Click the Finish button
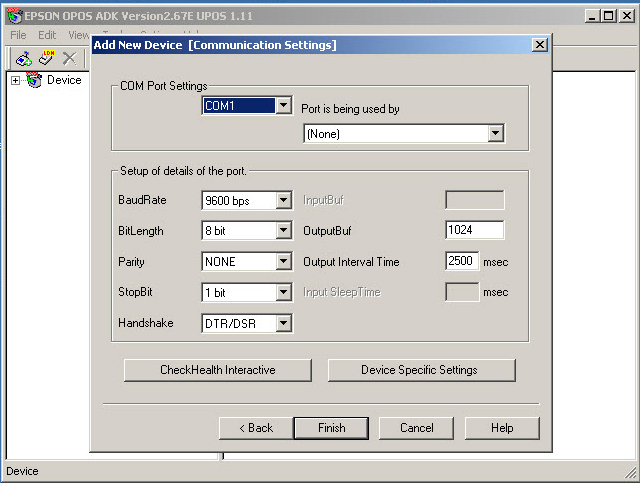 [x=331, y=428]
